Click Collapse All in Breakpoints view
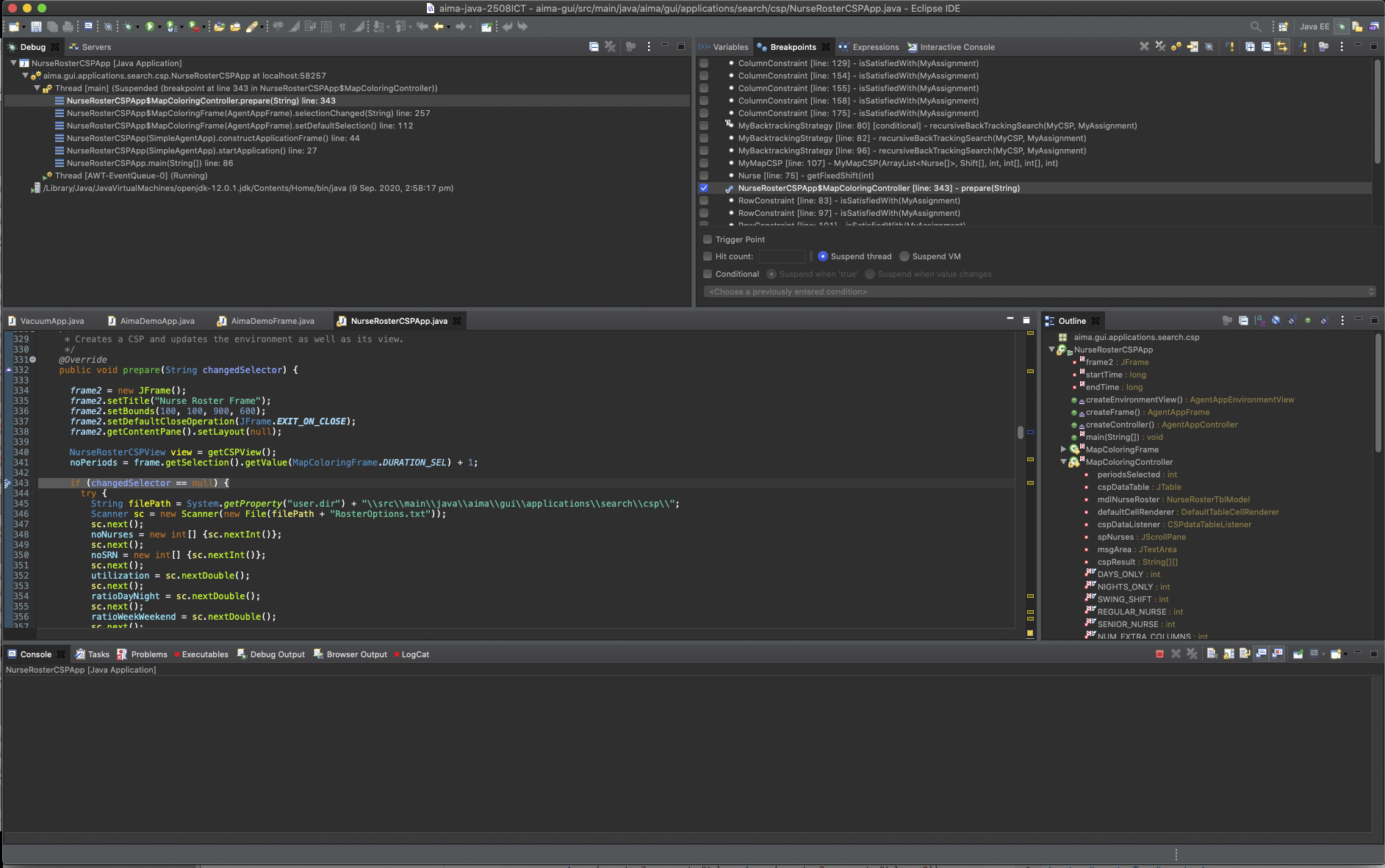This screenshot has width=1385, height=868. coord(1266,47)
